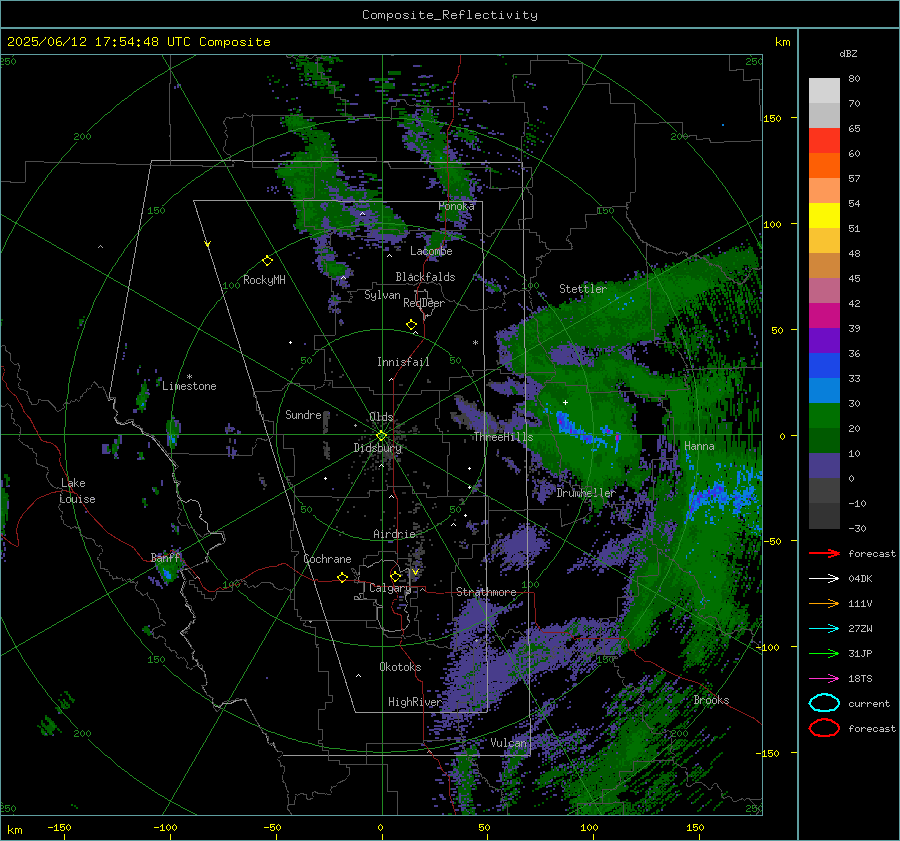Select the magenta 42-39 dBZ swatch
The width and height of the screenshot is (900, 841).
click(824, 315)
